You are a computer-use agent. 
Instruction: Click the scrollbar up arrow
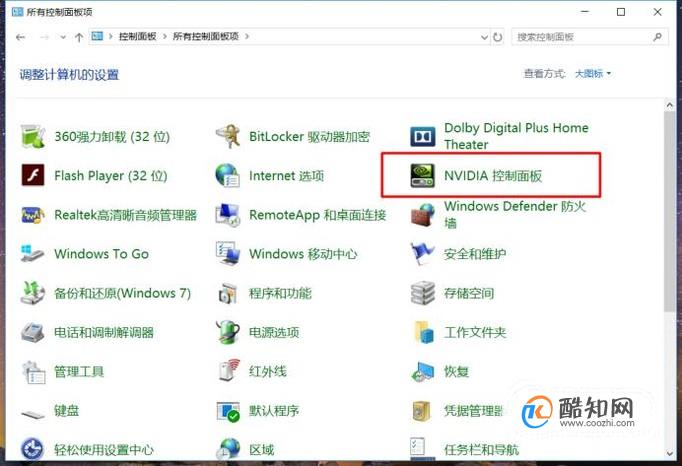tap(669, 105)
